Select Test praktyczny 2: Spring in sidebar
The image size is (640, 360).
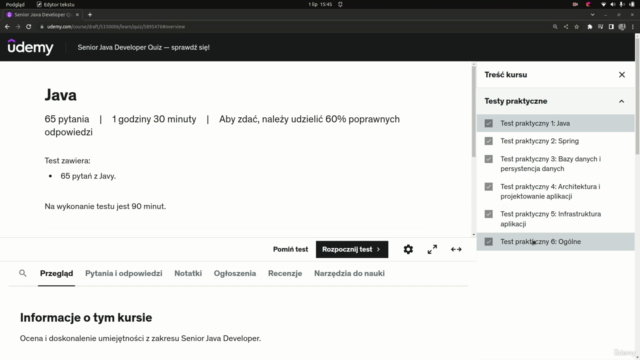tap(556, 141)
